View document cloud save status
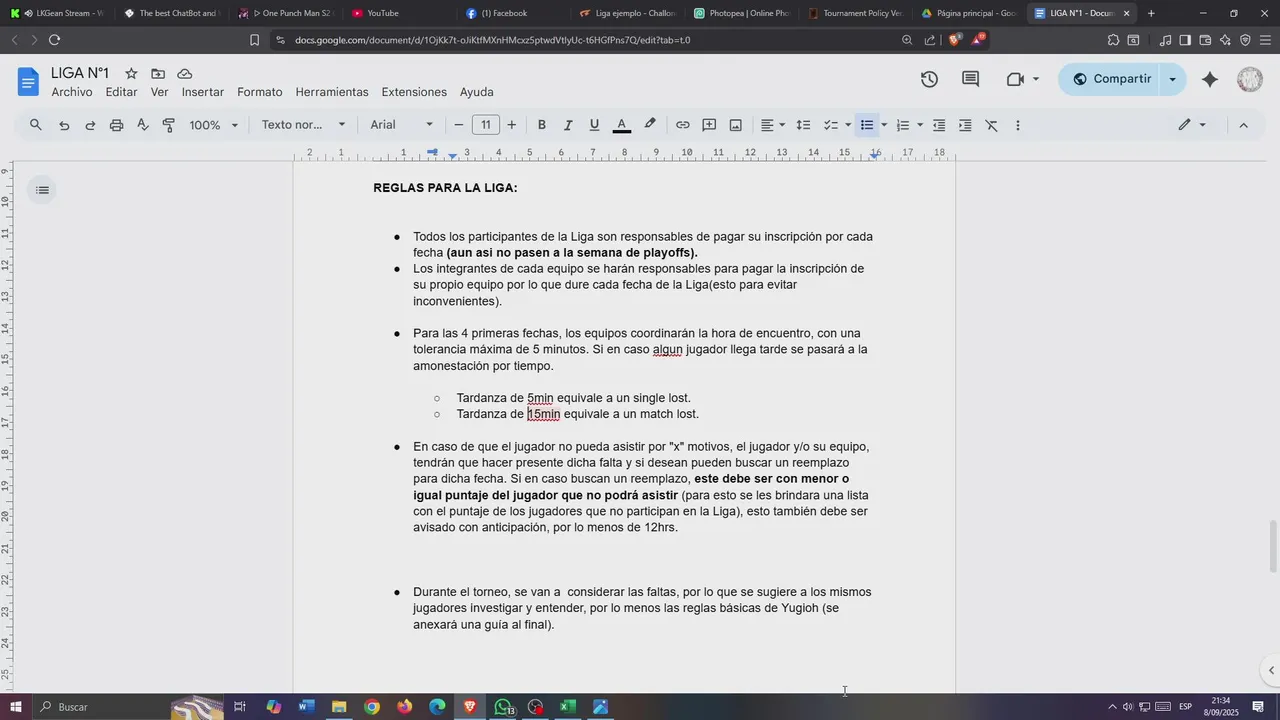Screen dimensions: 1280x720 coord(185,74)
